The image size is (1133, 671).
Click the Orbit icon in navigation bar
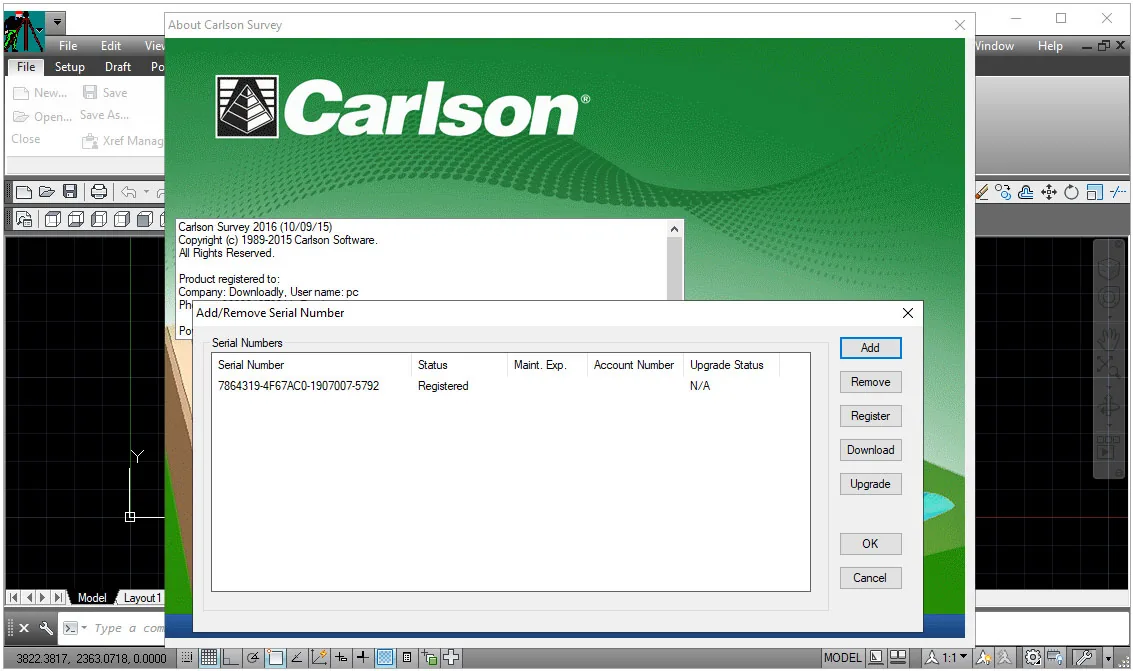point(1108,406)
